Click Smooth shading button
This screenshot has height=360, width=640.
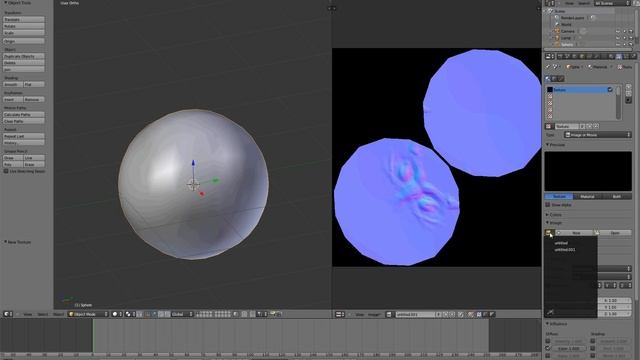(x=13, y=84)
